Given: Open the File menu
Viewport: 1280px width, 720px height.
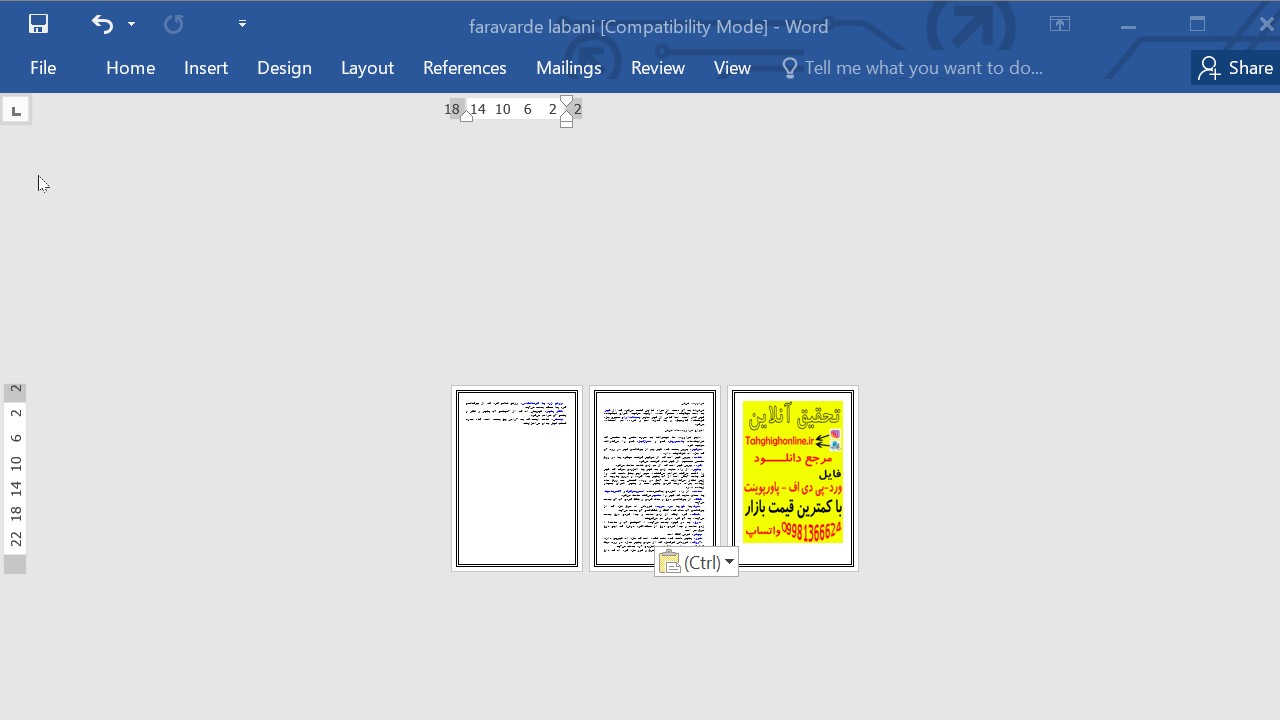Looking at the screenshot, I should 43,68.
